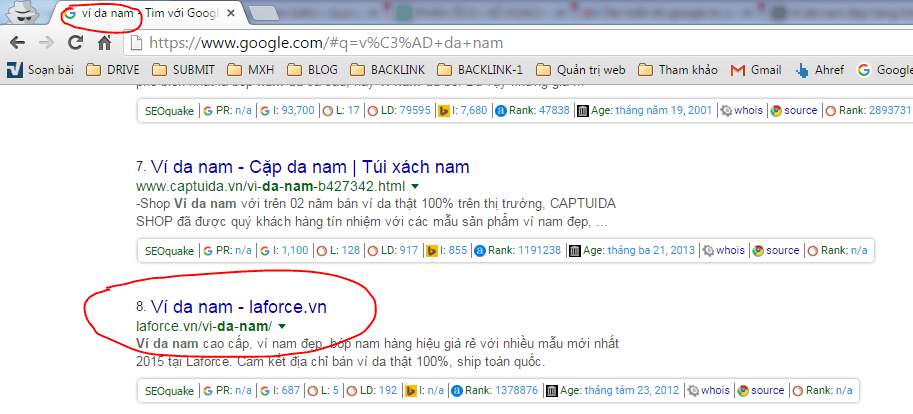
Task: Click the browser Forward arrow
Action: coord(46,43)
